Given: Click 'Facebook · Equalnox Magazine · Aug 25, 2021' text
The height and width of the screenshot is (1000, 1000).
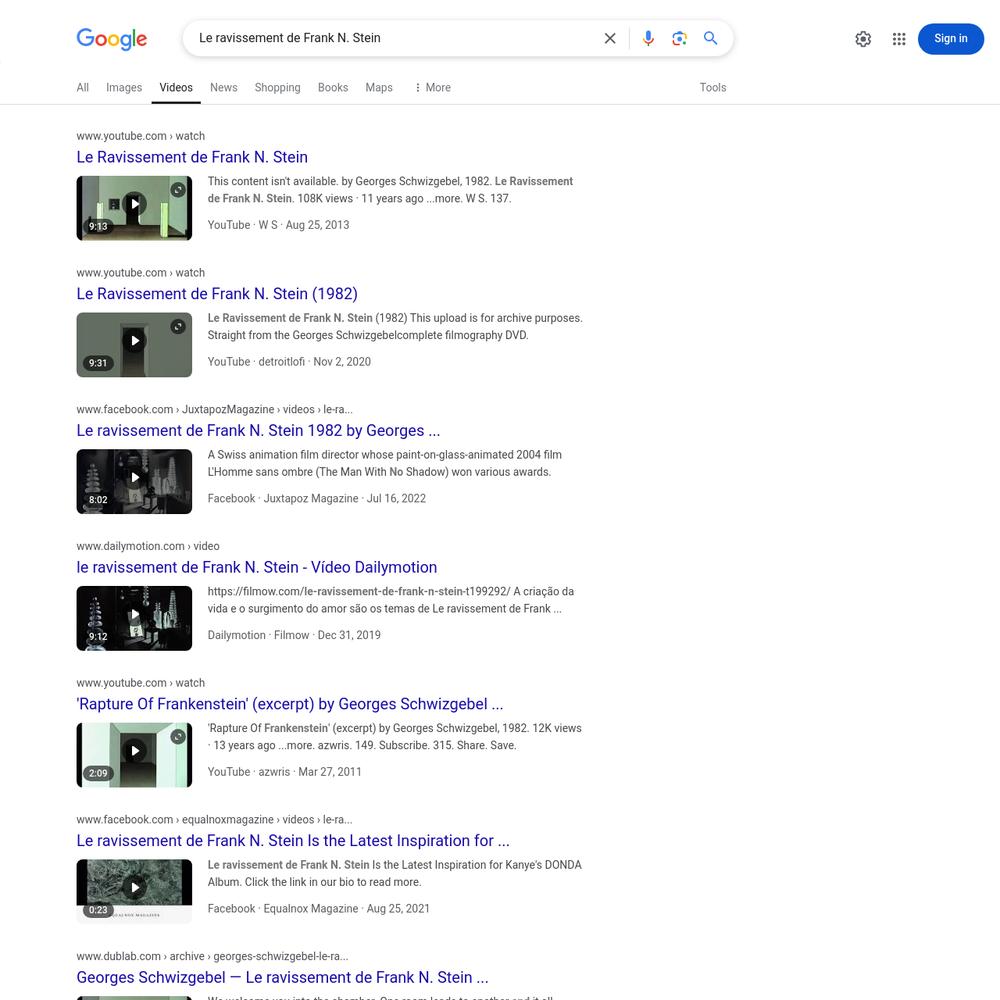Looking at the screenshot, I should 318,908.
